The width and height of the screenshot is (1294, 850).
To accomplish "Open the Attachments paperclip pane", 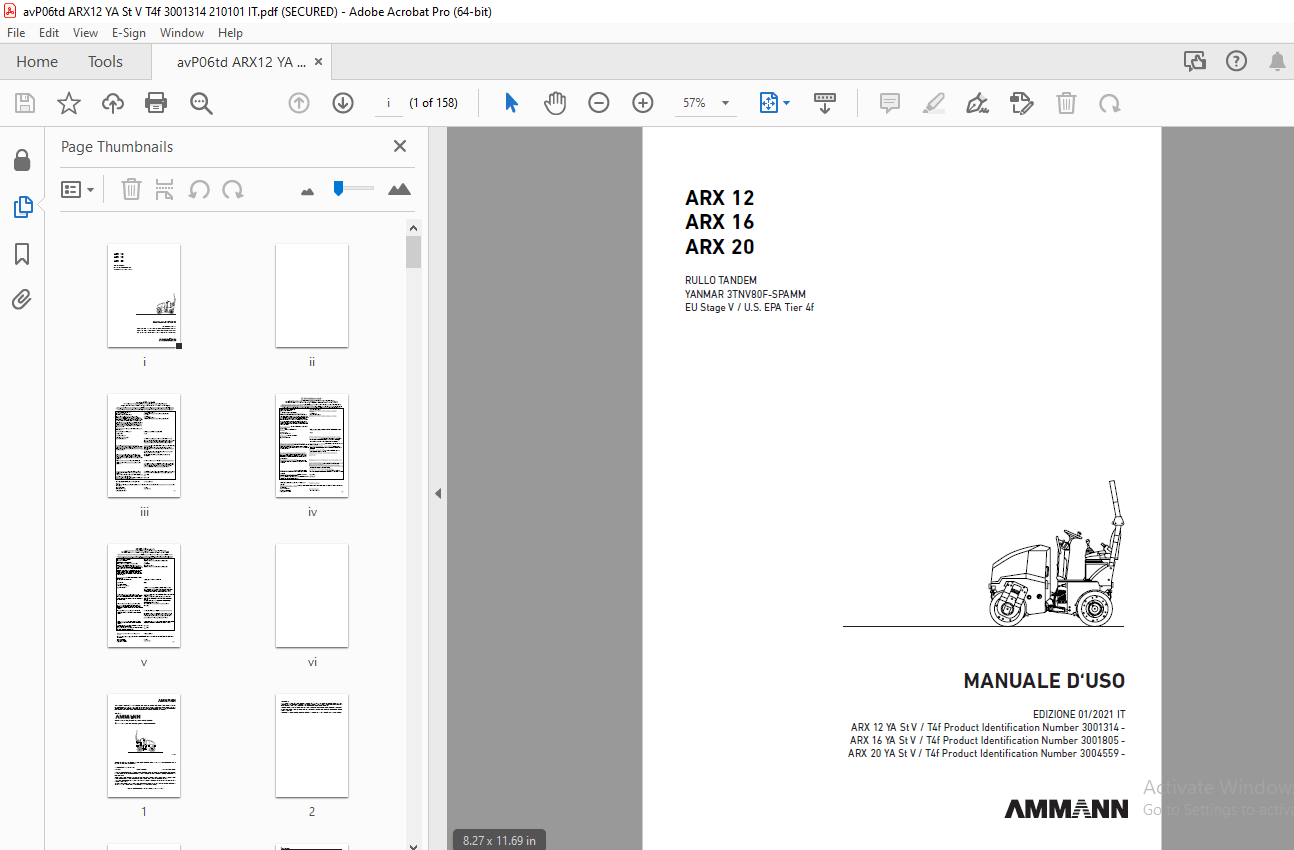I will pos(22,300).
